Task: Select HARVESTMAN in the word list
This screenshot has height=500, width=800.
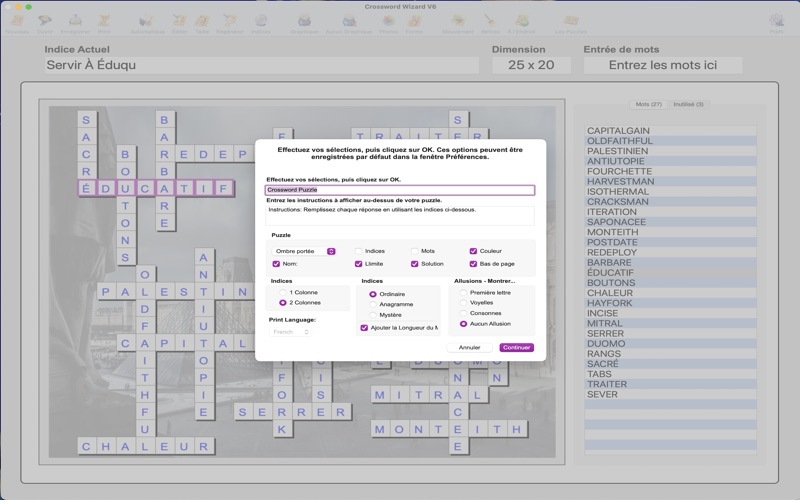Action: [670, 182]
